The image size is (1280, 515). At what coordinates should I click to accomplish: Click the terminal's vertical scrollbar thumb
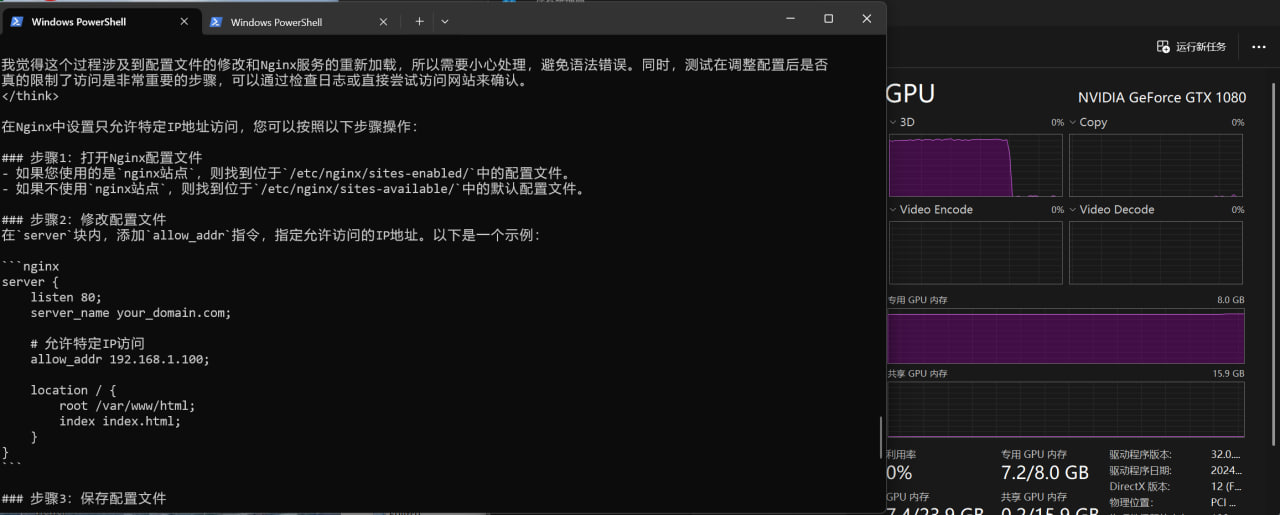881,437
